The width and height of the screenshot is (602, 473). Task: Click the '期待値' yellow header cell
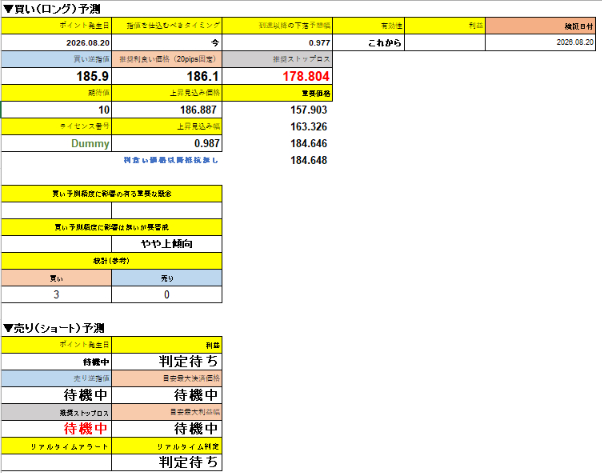pos(56,93)
